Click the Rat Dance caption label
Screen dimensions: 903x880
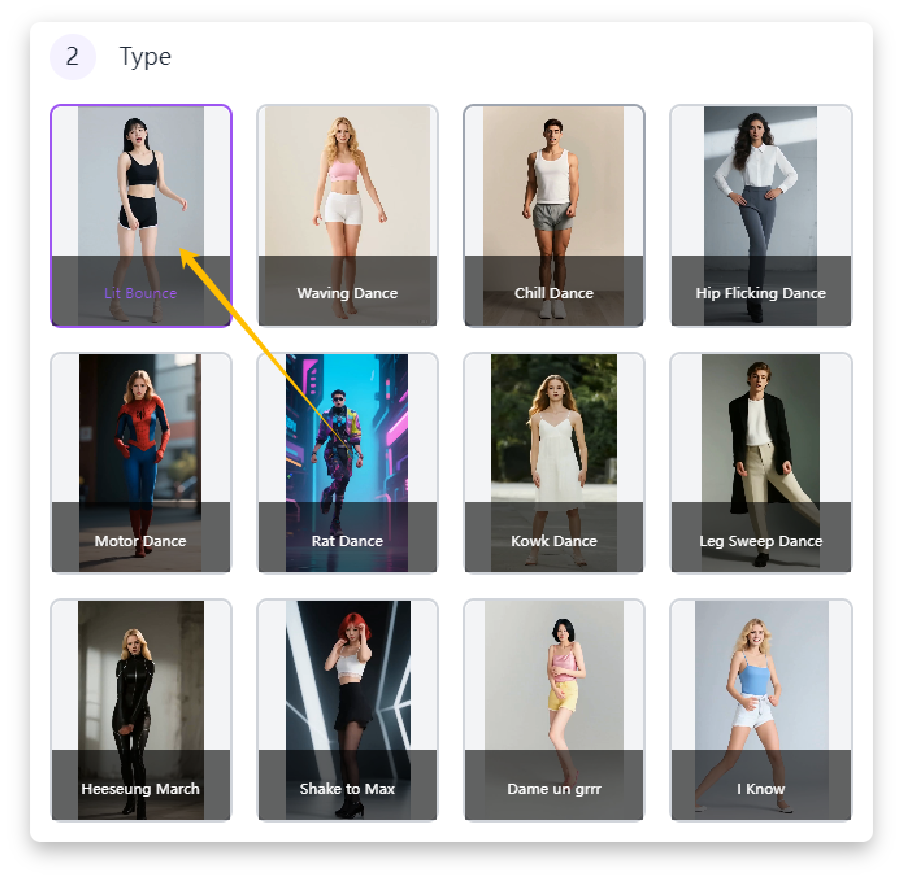(x=347, y=540)
